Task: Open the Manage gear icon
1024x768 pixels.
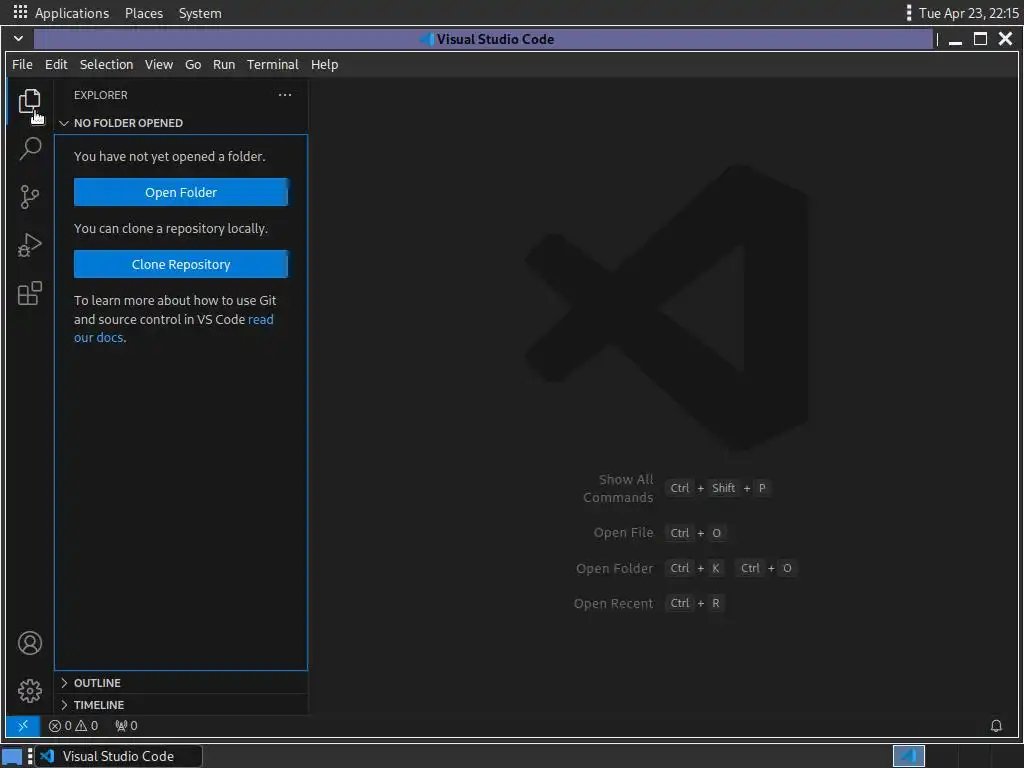Action: [x=29, y=691]
